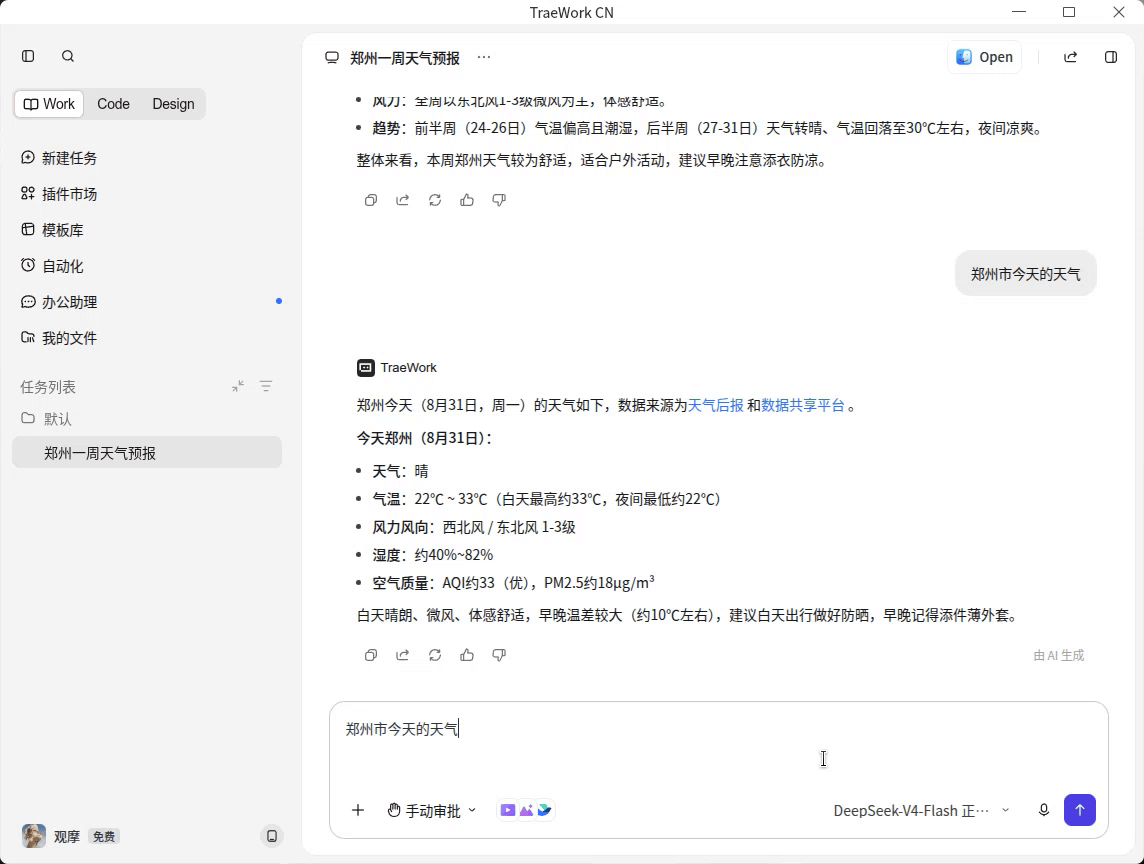Share the first response
This screenshot has height=864, width=1144.
[403, 200]
